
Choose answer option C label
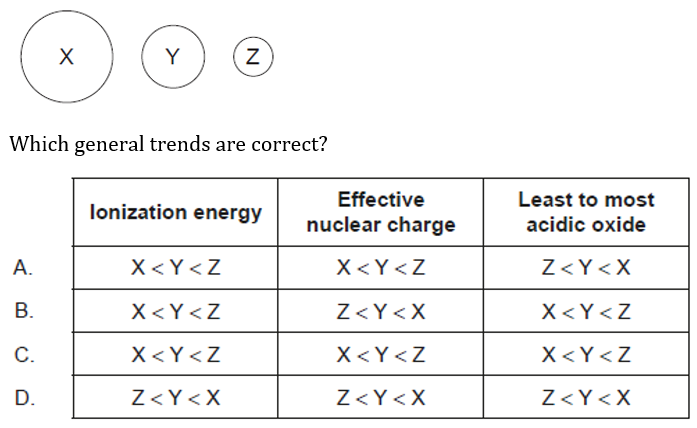click(x=24, y=355)
